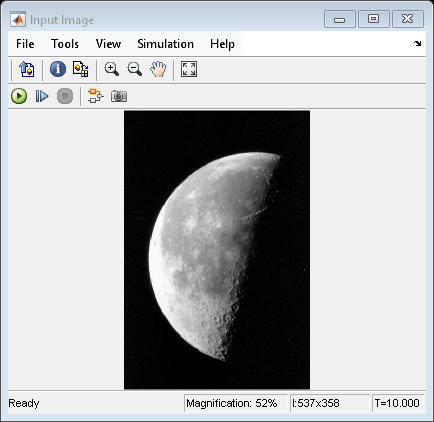434x422 pixels.
Task: Click the moon image in the viewer
Action: coord(217,250)
